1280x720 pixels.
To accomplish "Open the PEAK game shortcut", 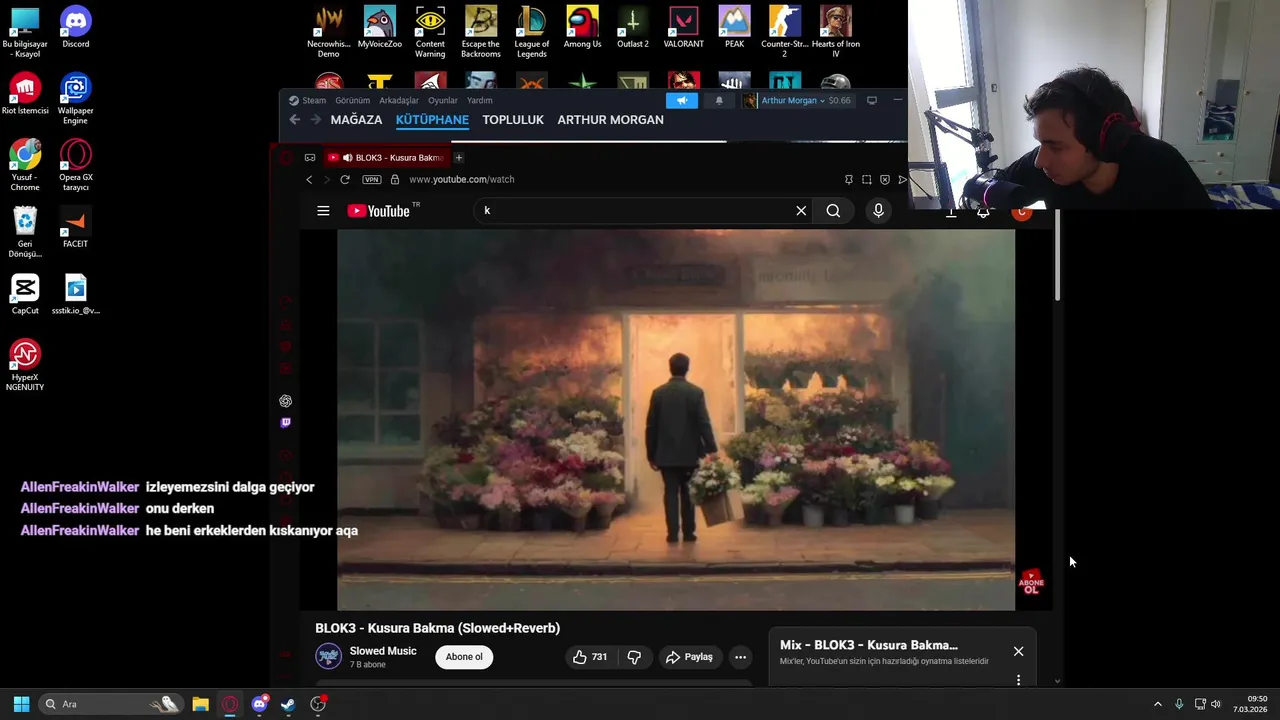I will click(x=734, y=27).
